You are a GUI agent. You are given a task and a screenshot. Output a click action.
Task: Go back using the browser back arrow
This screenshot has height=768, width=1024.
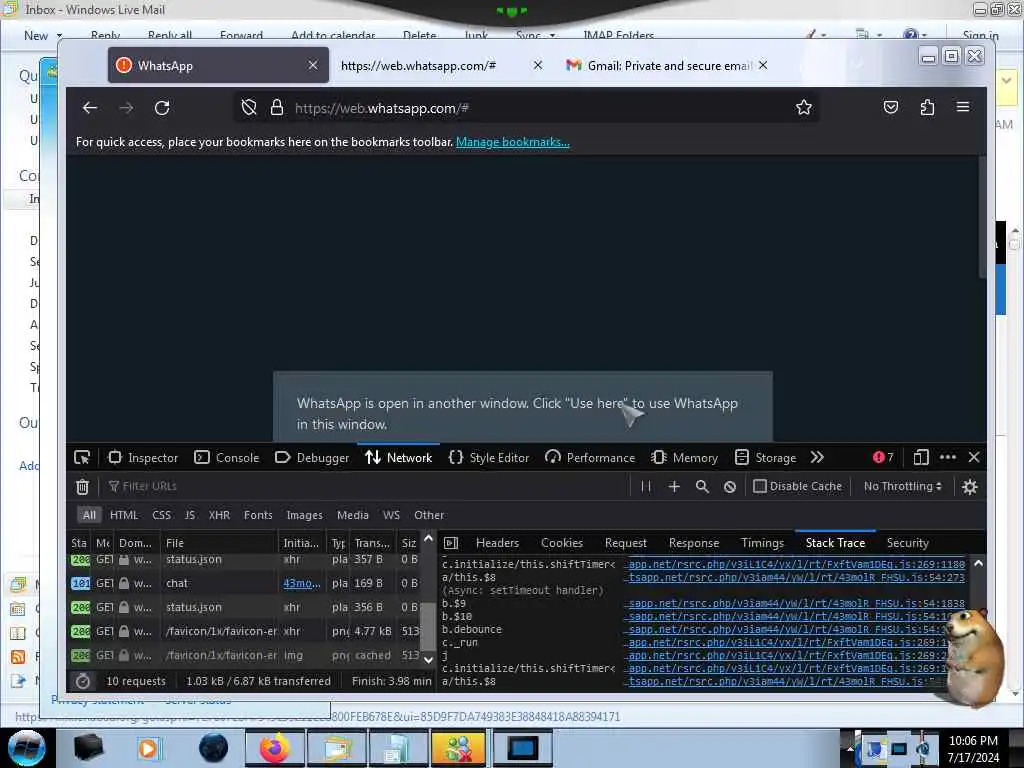pyautogui.click(x=89, y=108)
